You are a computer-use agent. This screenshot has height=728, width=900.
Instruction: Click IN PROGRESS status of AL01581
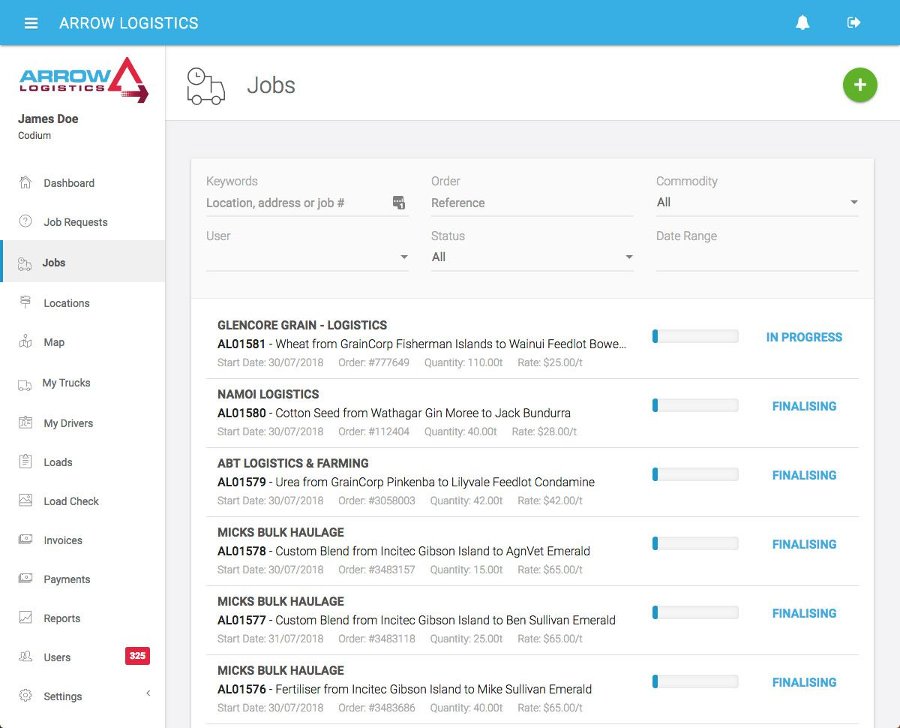tap(804, 337)
